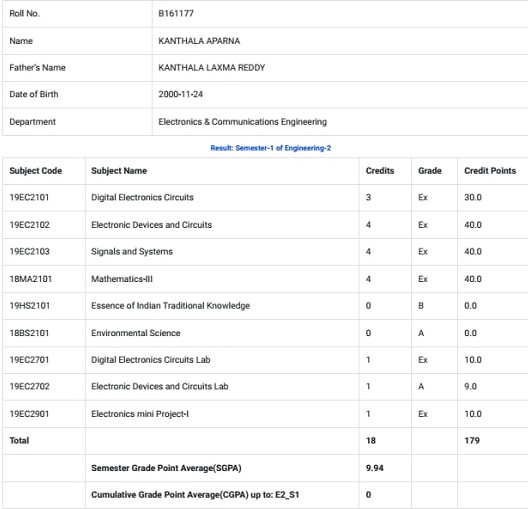
Task: Select subject code 19EC2702
Action: click(x=29, y=386)
